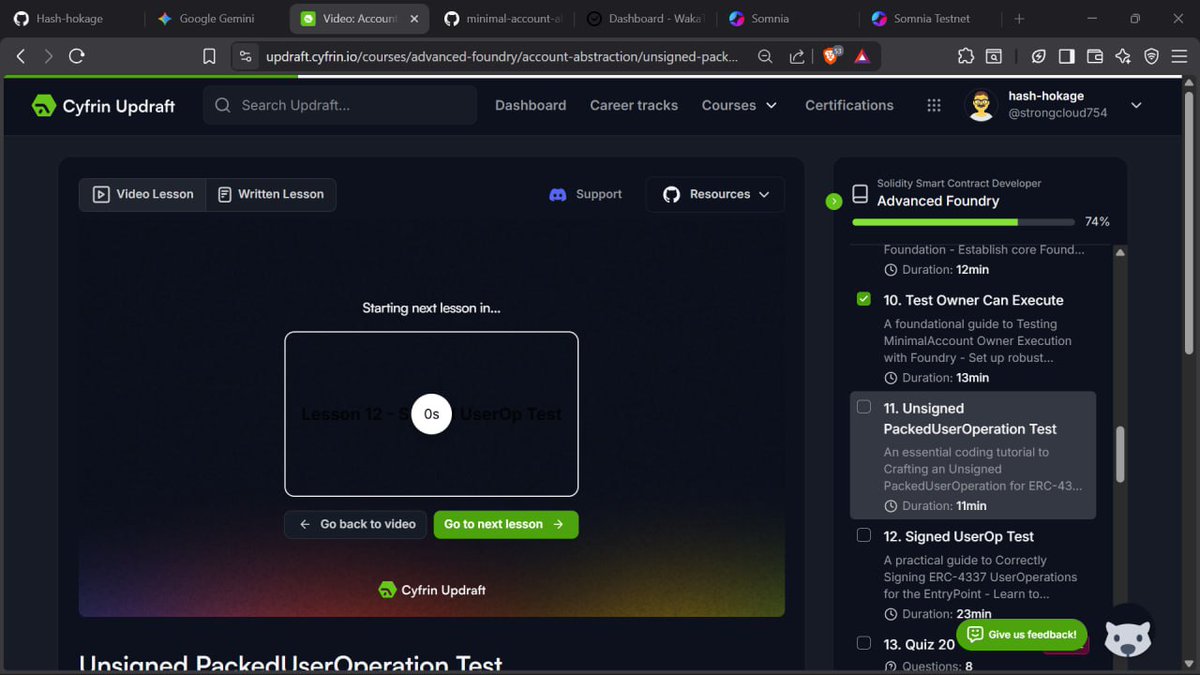The image size is (1200, 675).
Task: Click the Search Updraft input field
Action: tap(340, 105)
